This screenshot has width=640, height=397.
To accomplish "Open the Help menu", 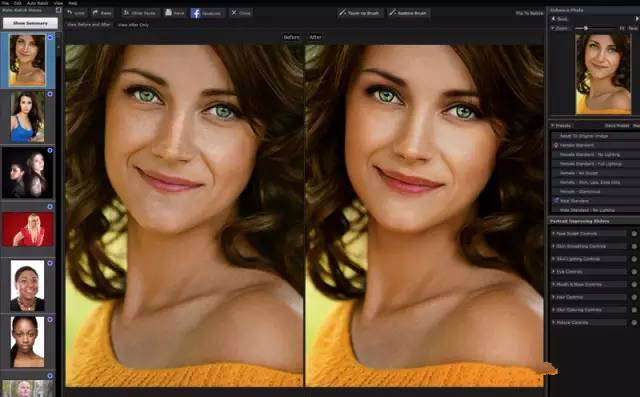I will 73,3.
